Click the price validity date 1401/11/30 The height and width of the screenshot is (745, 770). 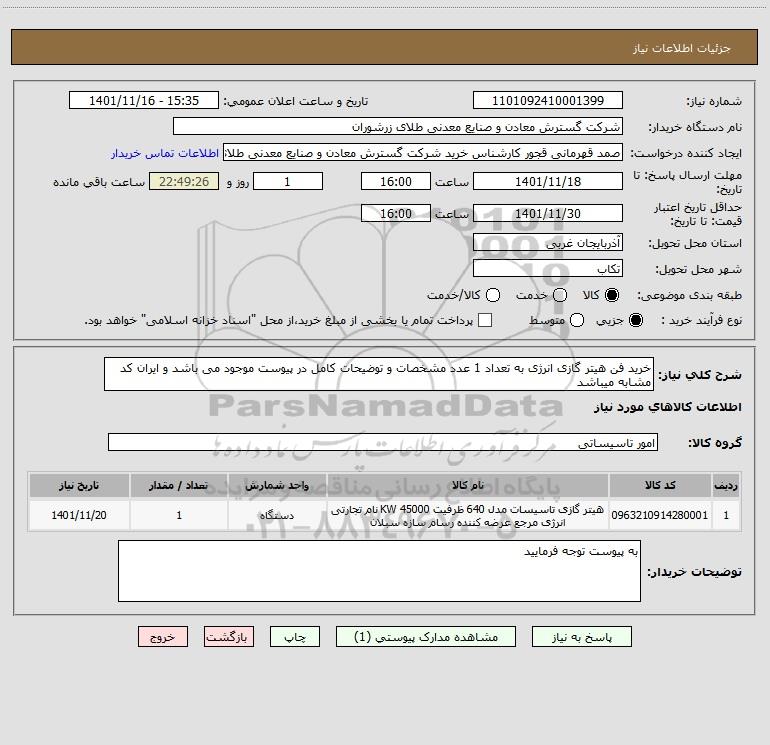[x=548, y=213]
